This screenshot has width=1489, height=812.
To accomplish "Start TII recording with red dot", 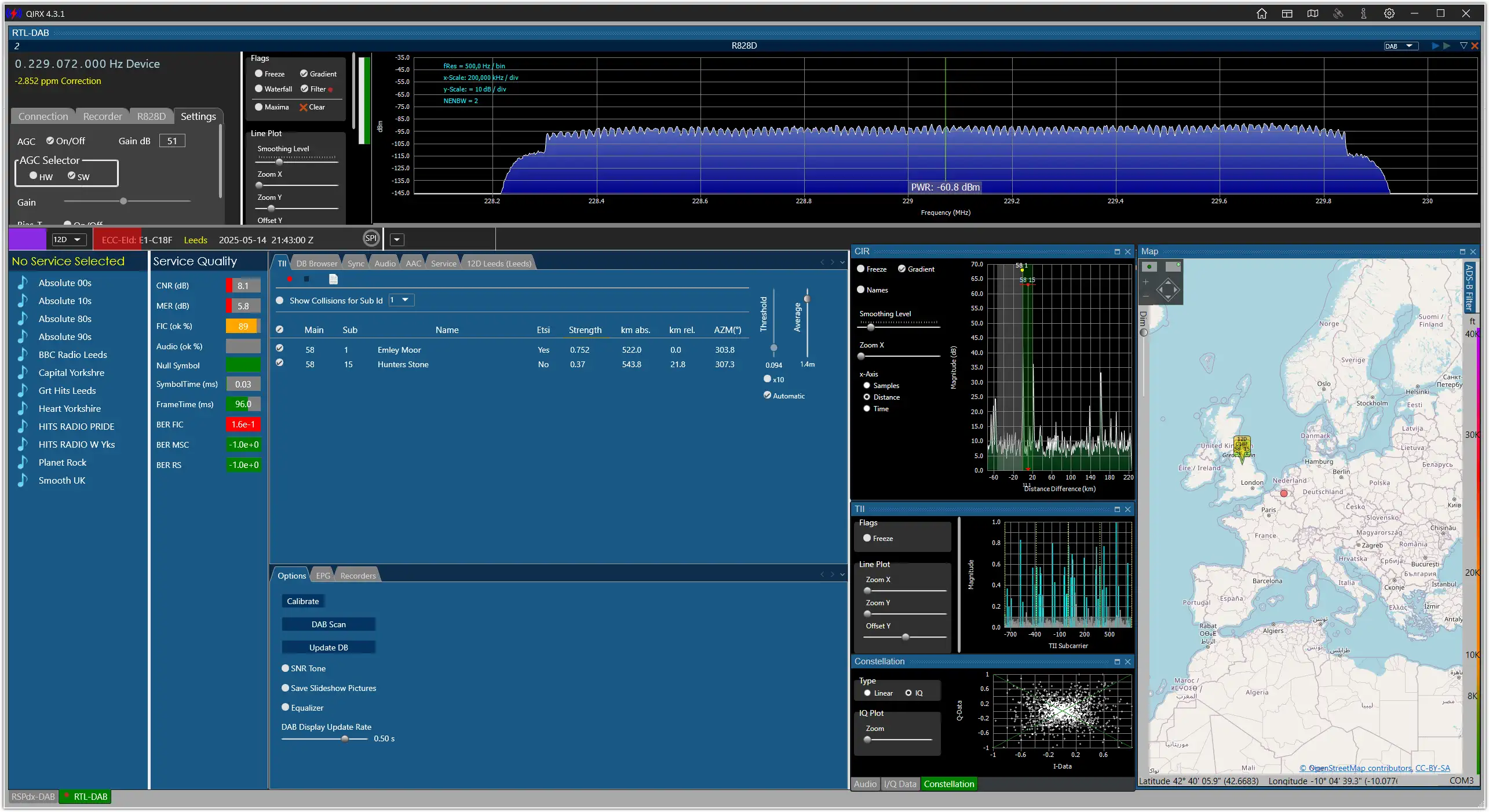I will (290, 279).
